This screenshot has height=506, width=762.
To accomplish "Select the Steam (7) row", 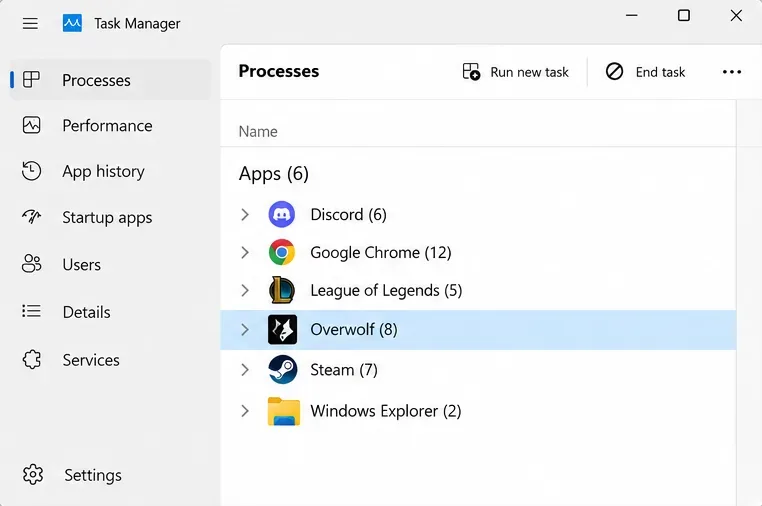I will [478, 369].
